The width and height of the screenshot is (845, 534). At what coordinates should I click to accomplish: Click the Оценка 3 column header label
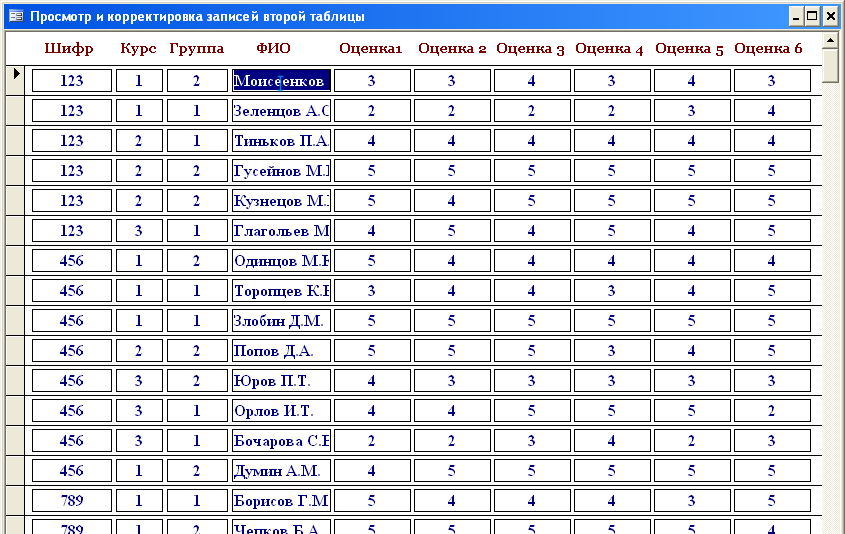pyautogui.click(x=530, y=48)
